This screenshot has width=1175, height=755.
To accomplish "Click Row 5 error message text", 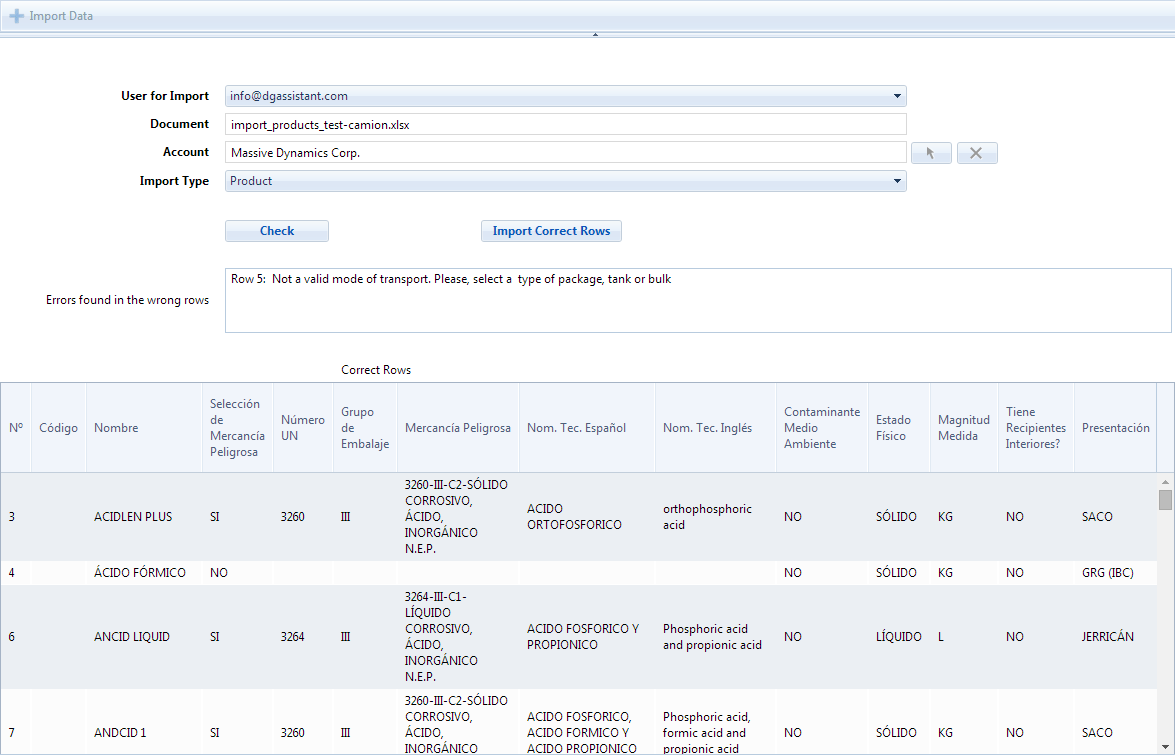I will 451,279.
